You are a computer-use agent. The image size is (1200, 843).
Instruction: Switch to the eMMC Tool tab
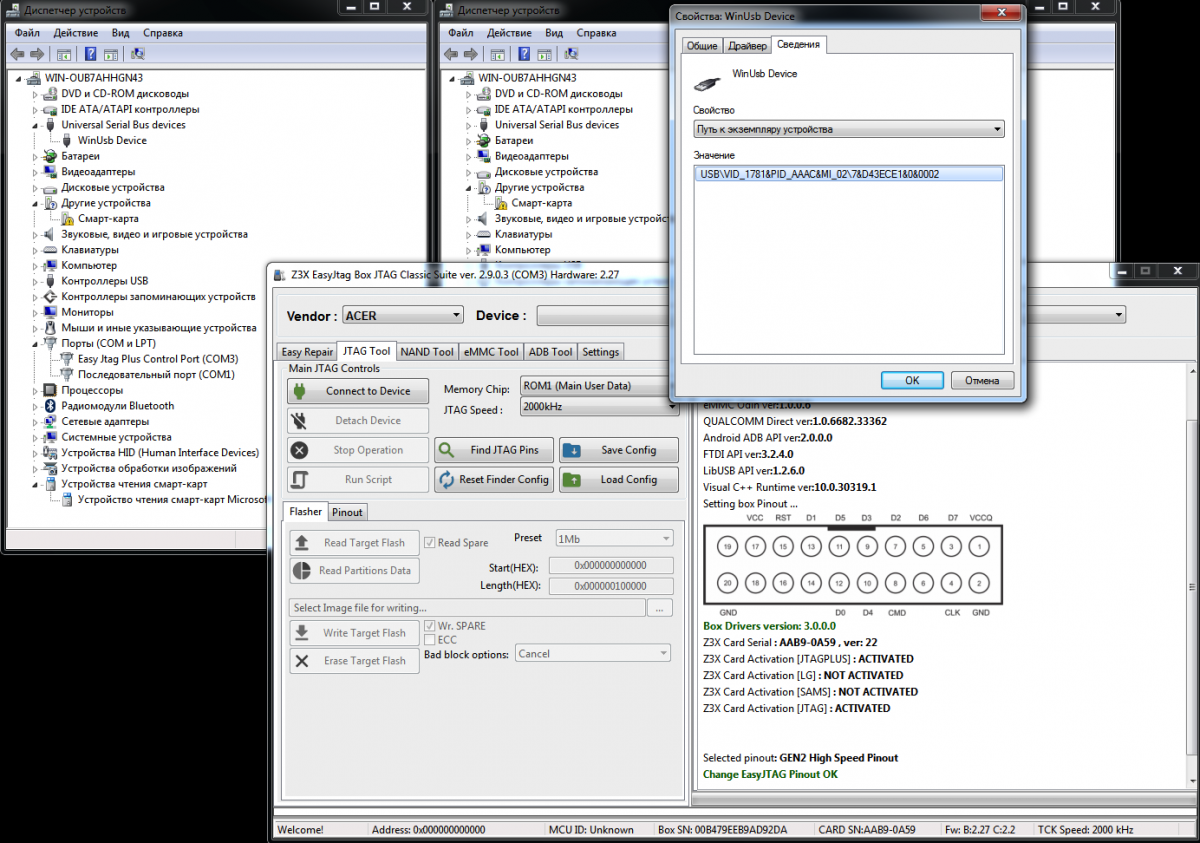(x=490, y=351)
